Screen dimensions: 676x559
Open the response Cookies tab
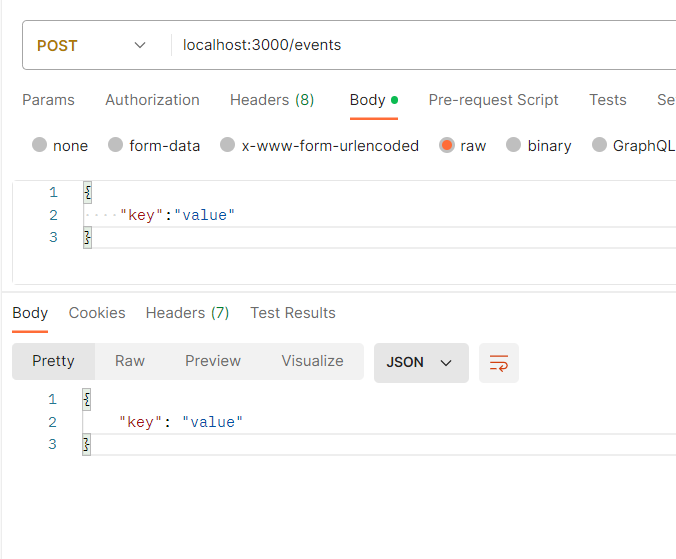(97, 313)
